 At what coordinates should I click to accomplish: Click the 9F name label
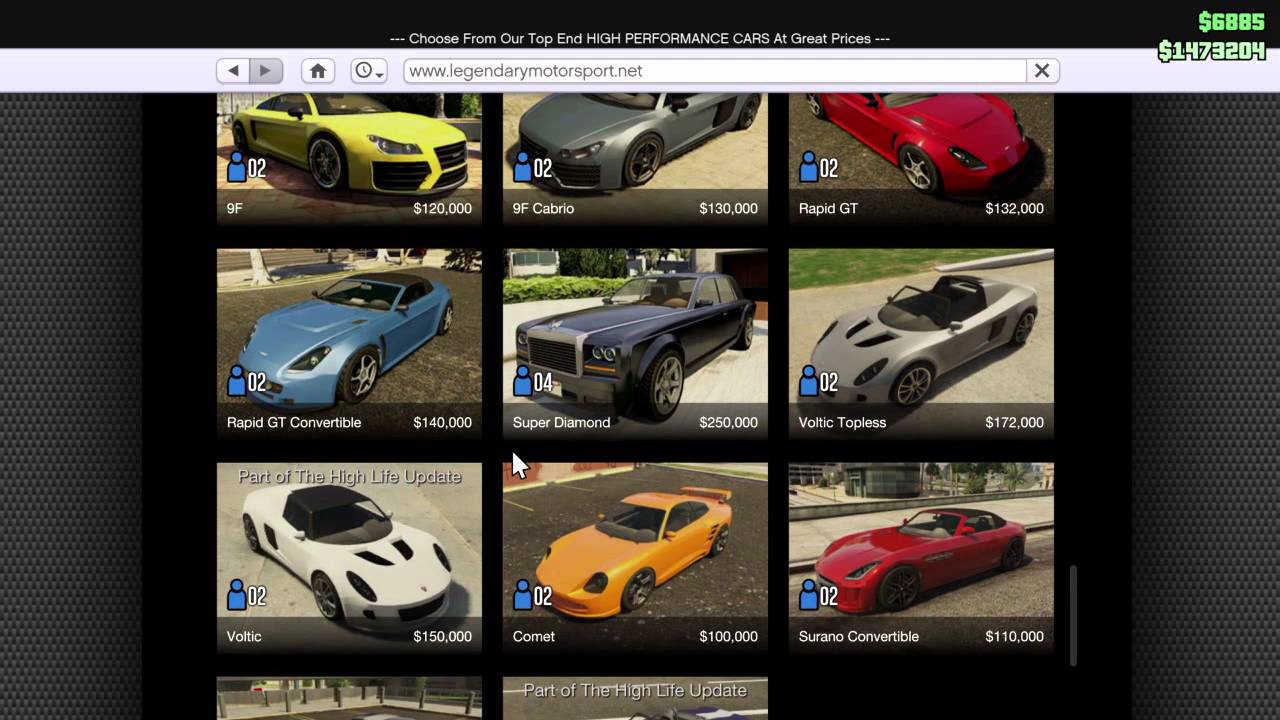tap(235, 208)
